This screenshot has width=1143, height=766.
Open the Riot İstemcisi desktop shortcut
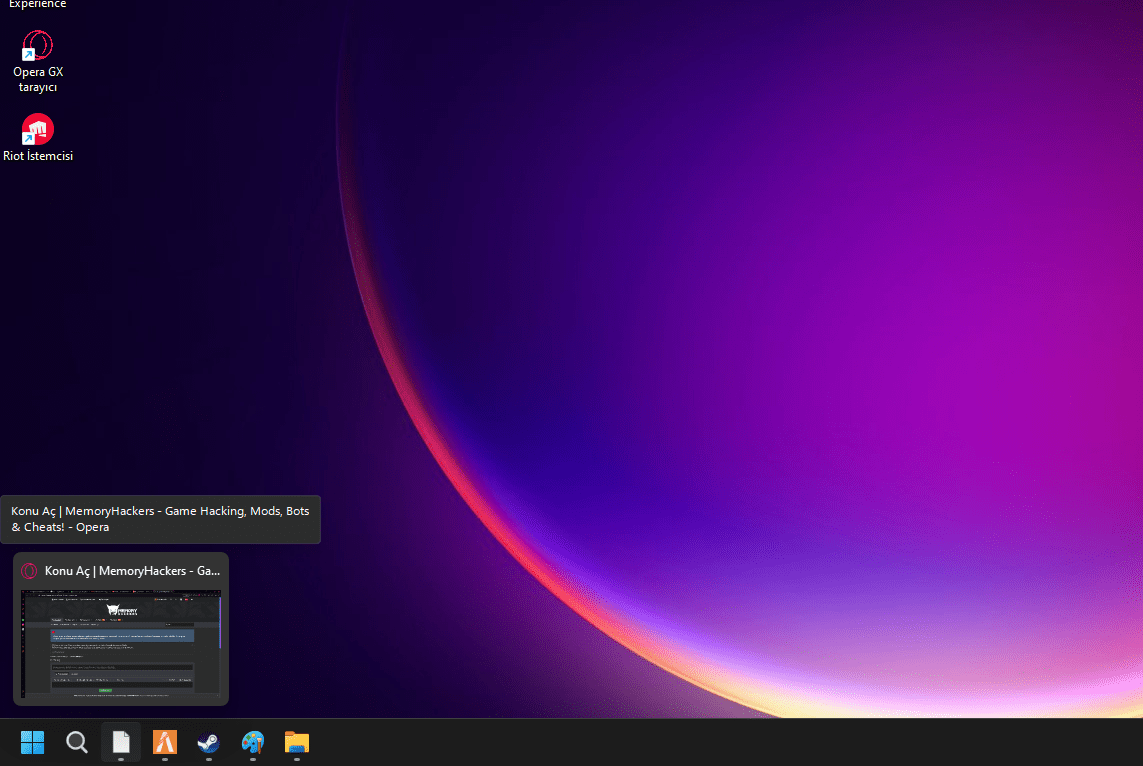(38, 138)
